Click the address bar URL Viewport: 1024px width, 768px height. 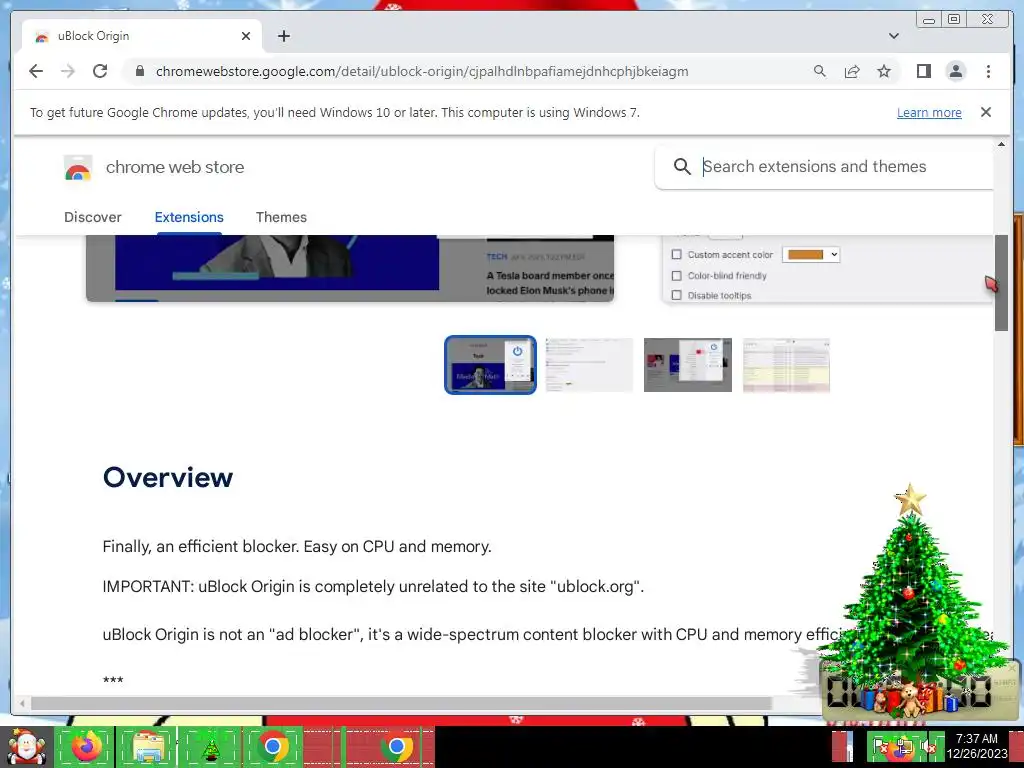pos(422,71)
